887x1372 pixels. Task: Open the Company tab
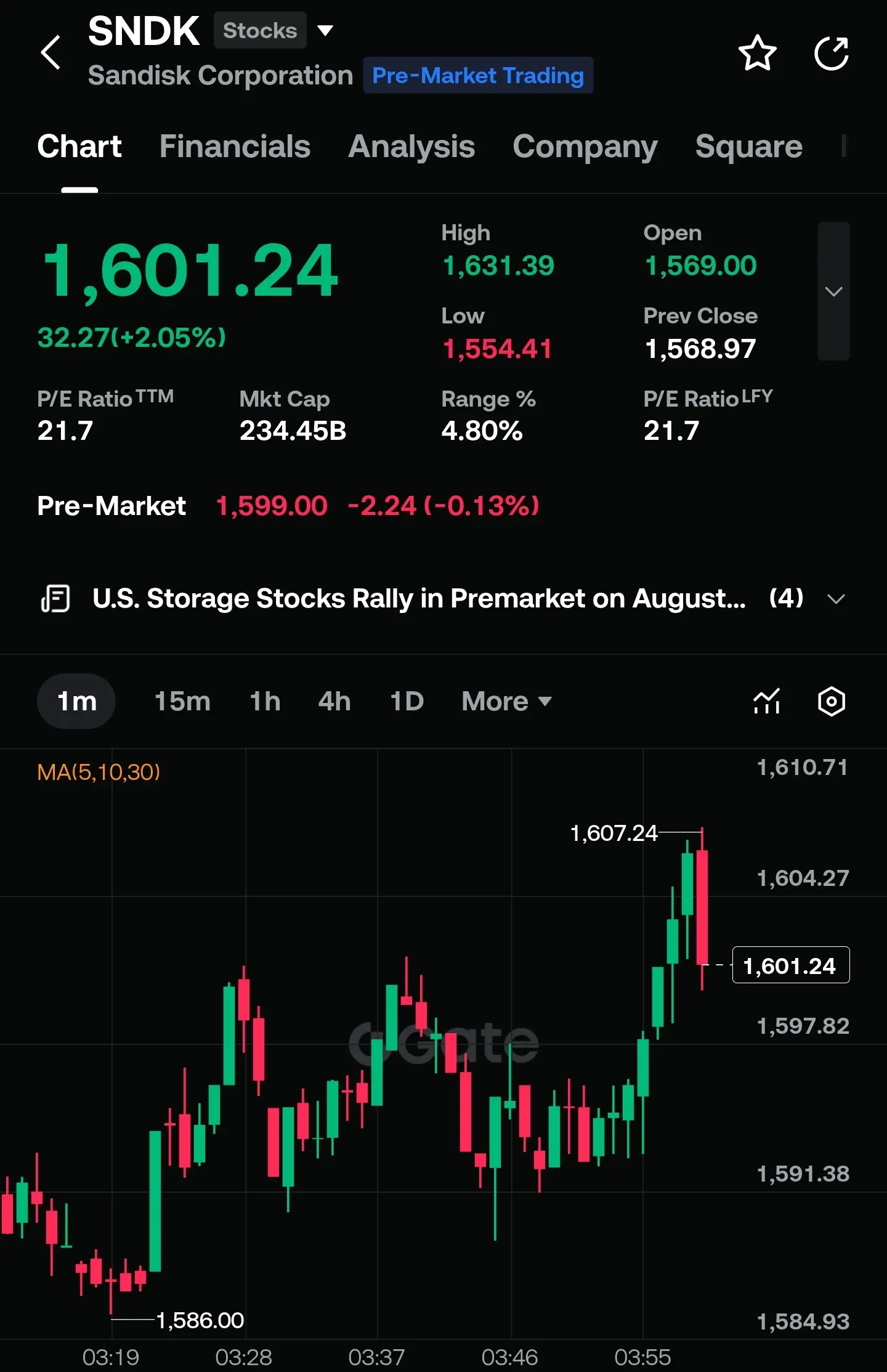coord(585,147)
